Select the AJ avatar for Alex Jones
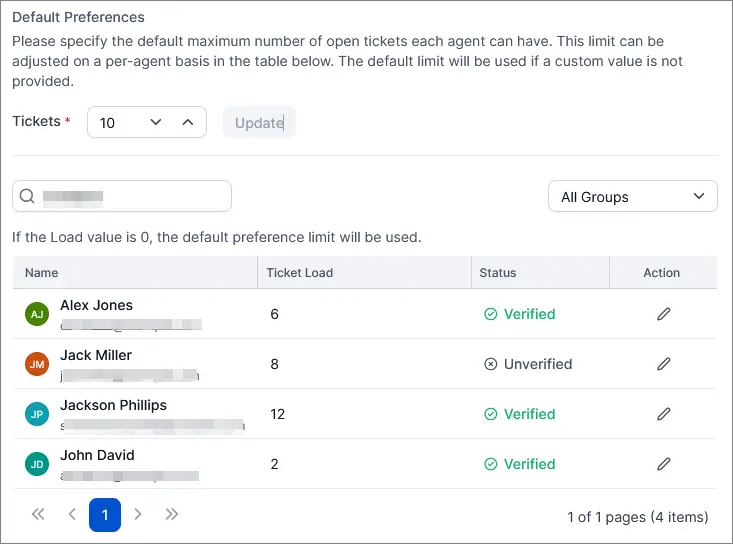Image resolution: width=733 pixels, height=544 pixels. 37,314
